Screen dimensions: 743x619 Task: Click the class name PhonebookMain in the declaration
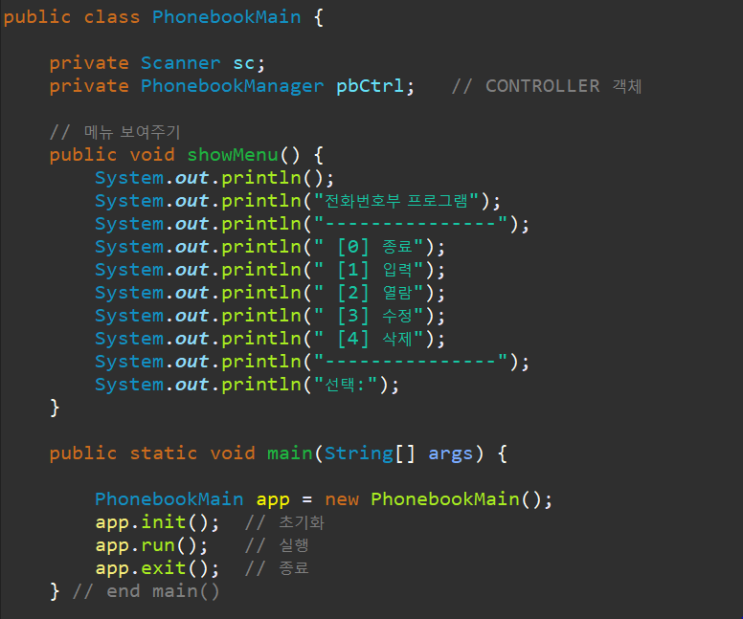pos(227,18)
